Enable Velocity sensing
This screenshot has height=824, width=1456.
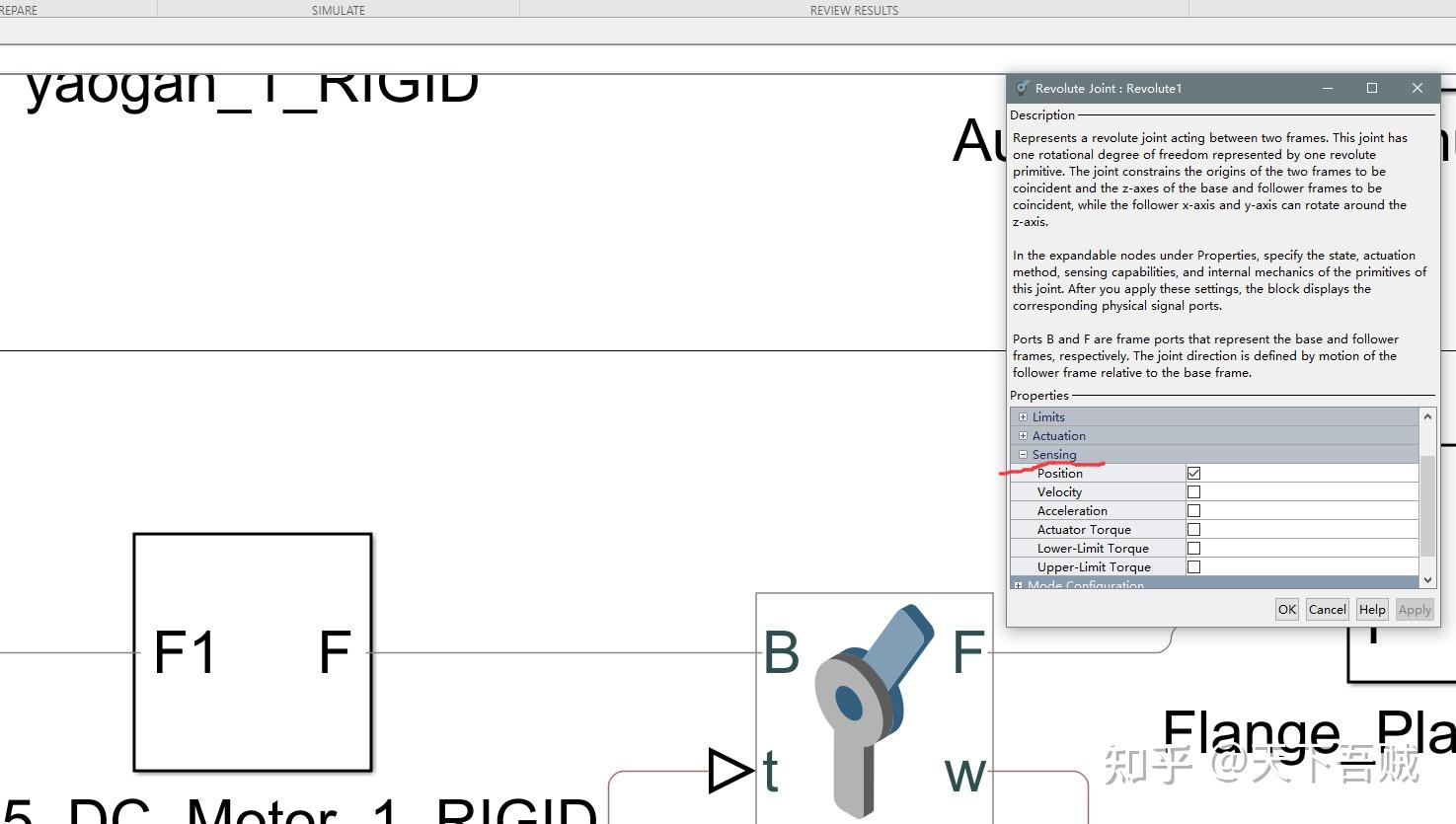(x=1193, y=490)
